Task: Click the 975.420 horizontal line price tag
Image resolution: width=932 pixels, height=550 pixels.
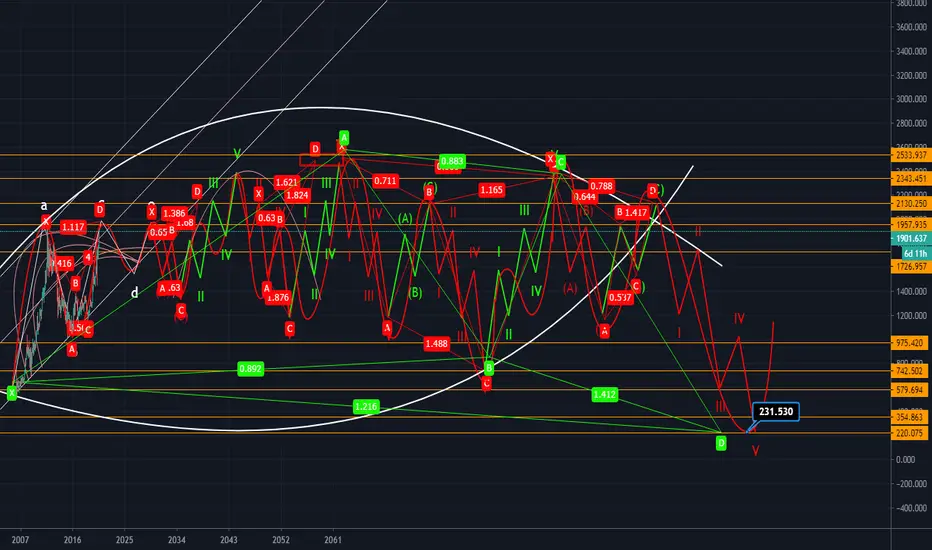Action: coord(911,343)
